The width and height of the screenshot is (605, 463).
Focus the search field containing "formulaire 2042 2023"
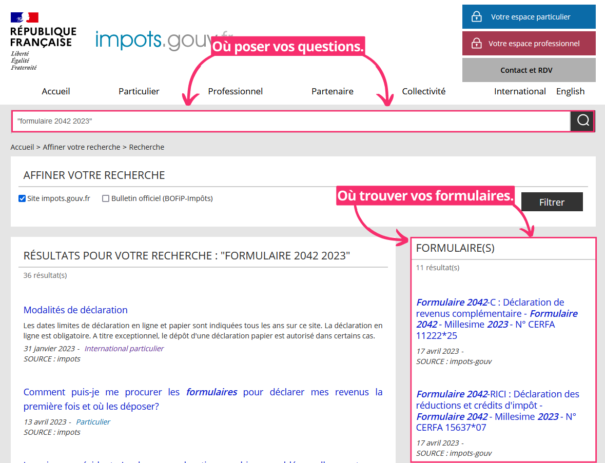click(291, 121)
